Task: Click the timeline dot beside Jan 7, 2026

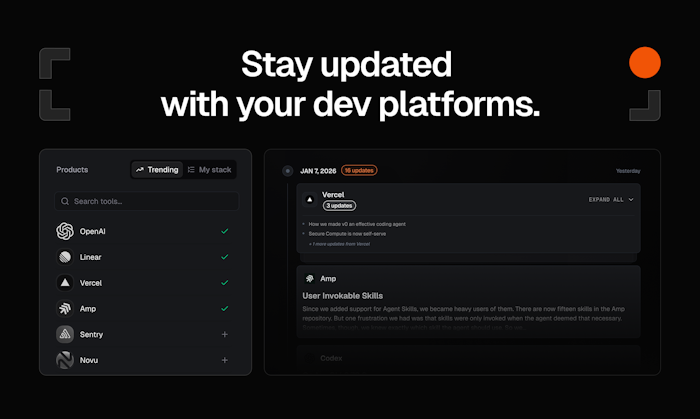Action: (288, 170)
